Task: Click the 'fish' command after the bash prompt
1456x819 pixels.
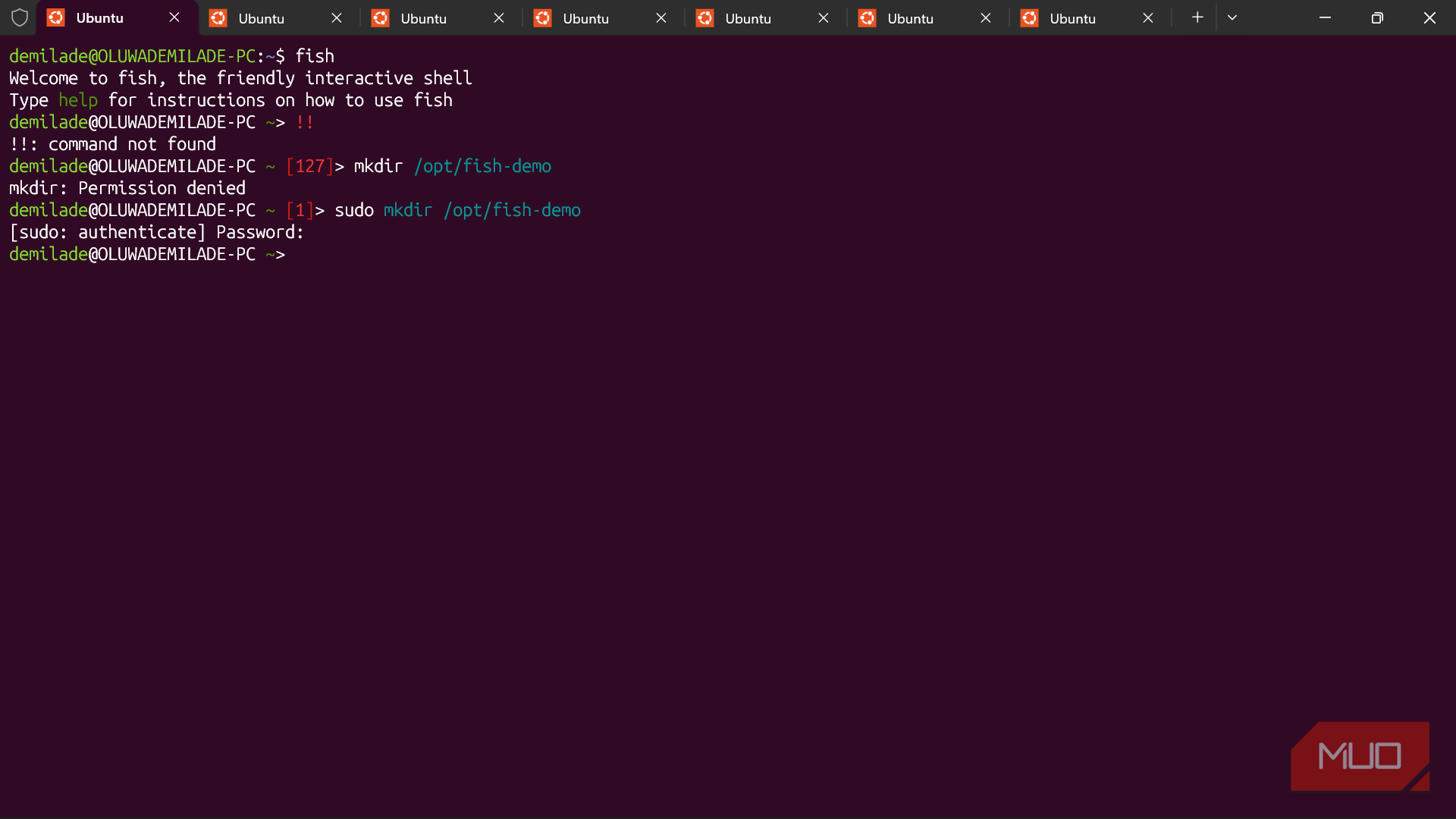Action: pyautogui.click(x=315, y=56)
